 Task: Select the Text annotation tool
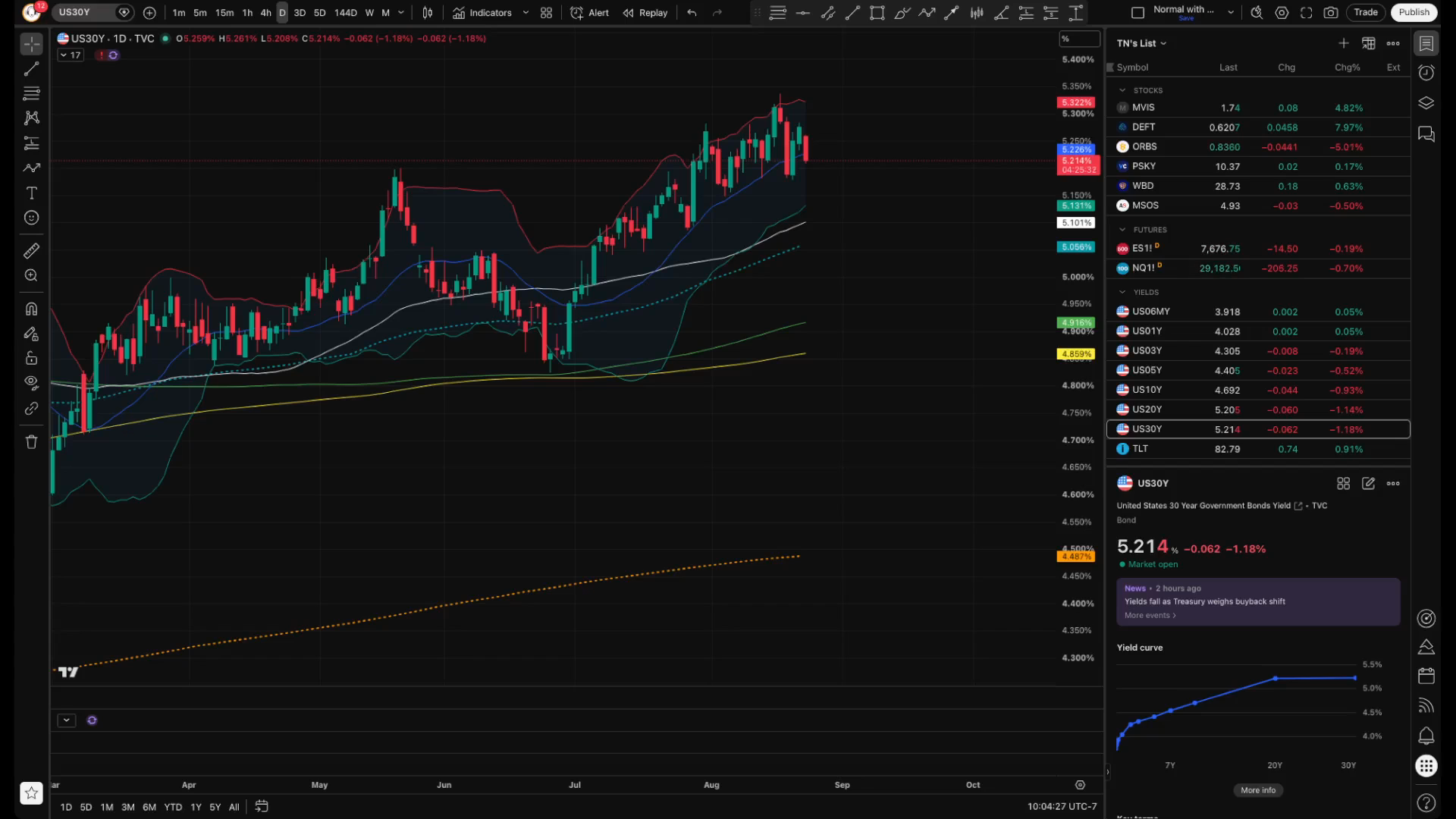[x=31, y=193]
